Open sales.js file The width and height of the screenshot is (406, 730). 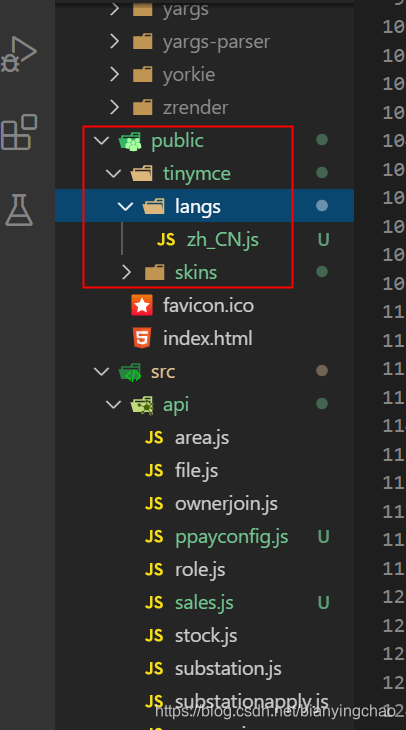coord(204,602)
